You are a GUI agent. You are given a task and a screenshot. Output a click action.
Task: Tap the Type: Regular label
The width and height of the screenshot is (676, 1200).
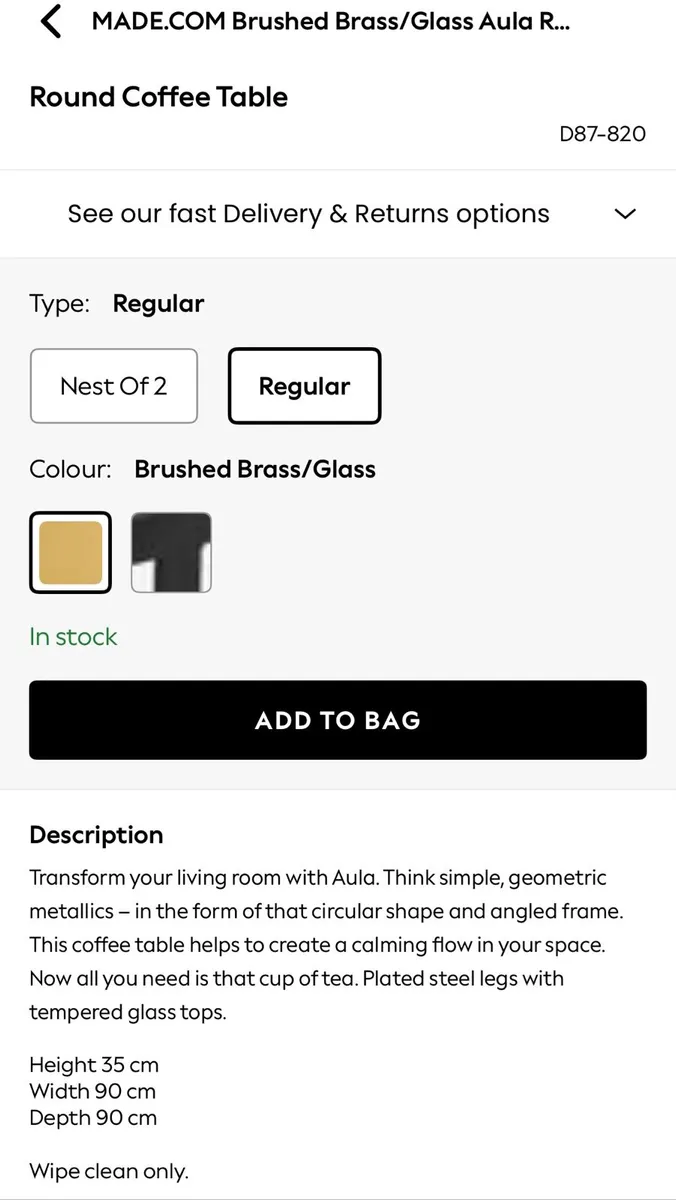coord(117,304)
